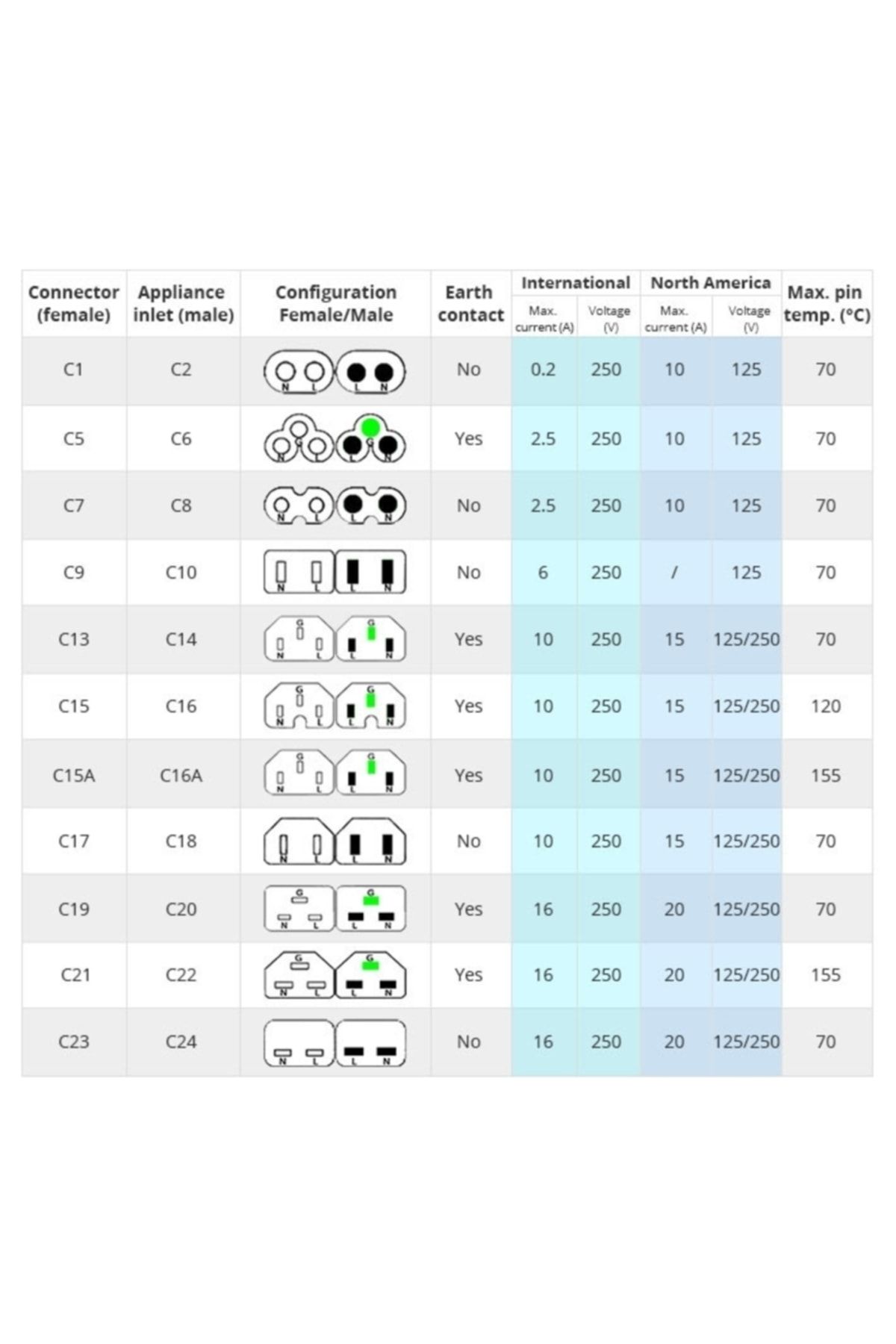896x1344 pixels.
Task: Click the C21/C22 connector diagram
Action: point(335,974)
